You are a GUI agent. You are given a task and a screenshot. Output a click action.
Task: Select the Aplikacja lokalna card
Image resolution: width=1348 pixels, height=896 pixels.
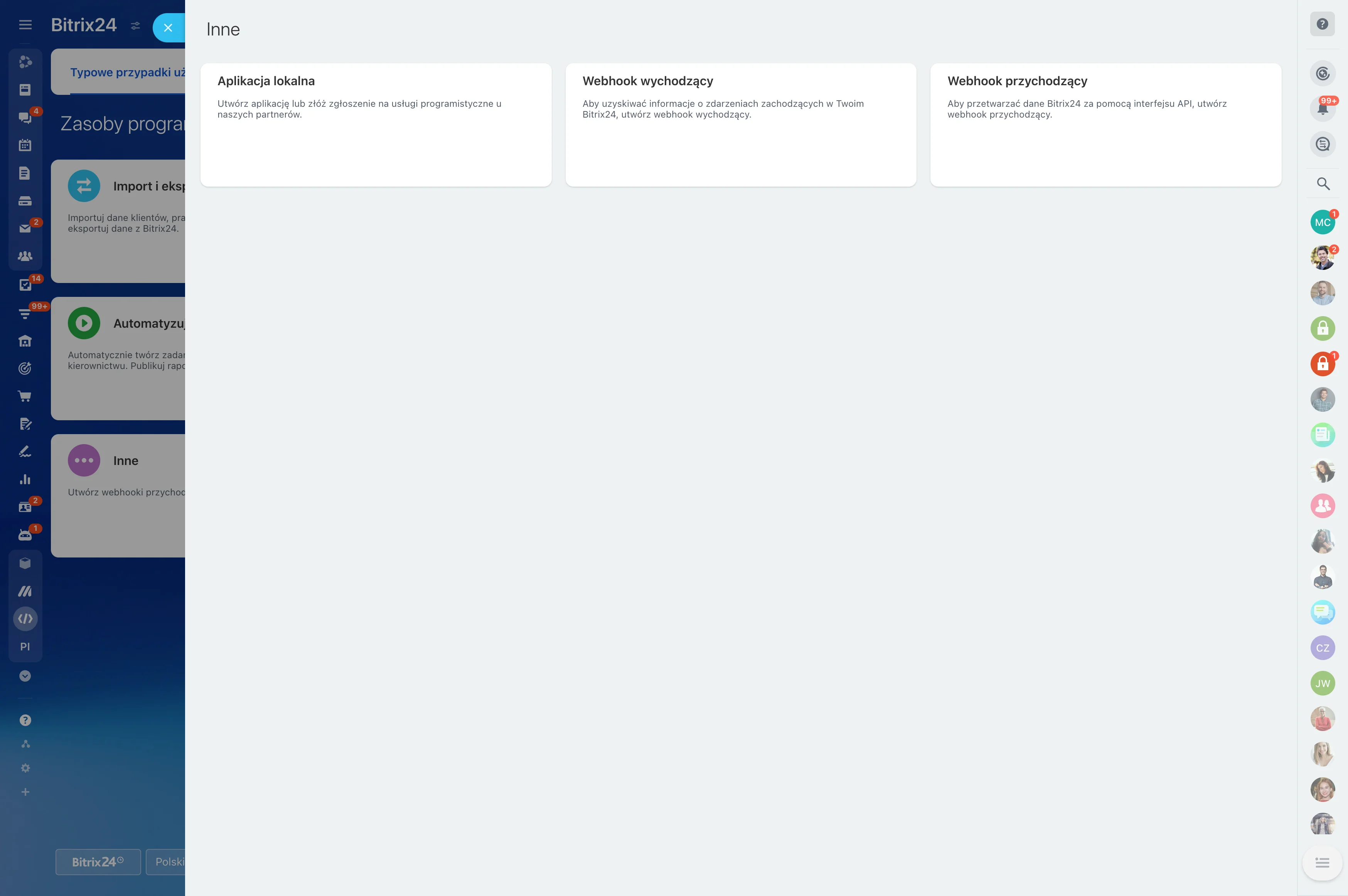click(376, 125)
